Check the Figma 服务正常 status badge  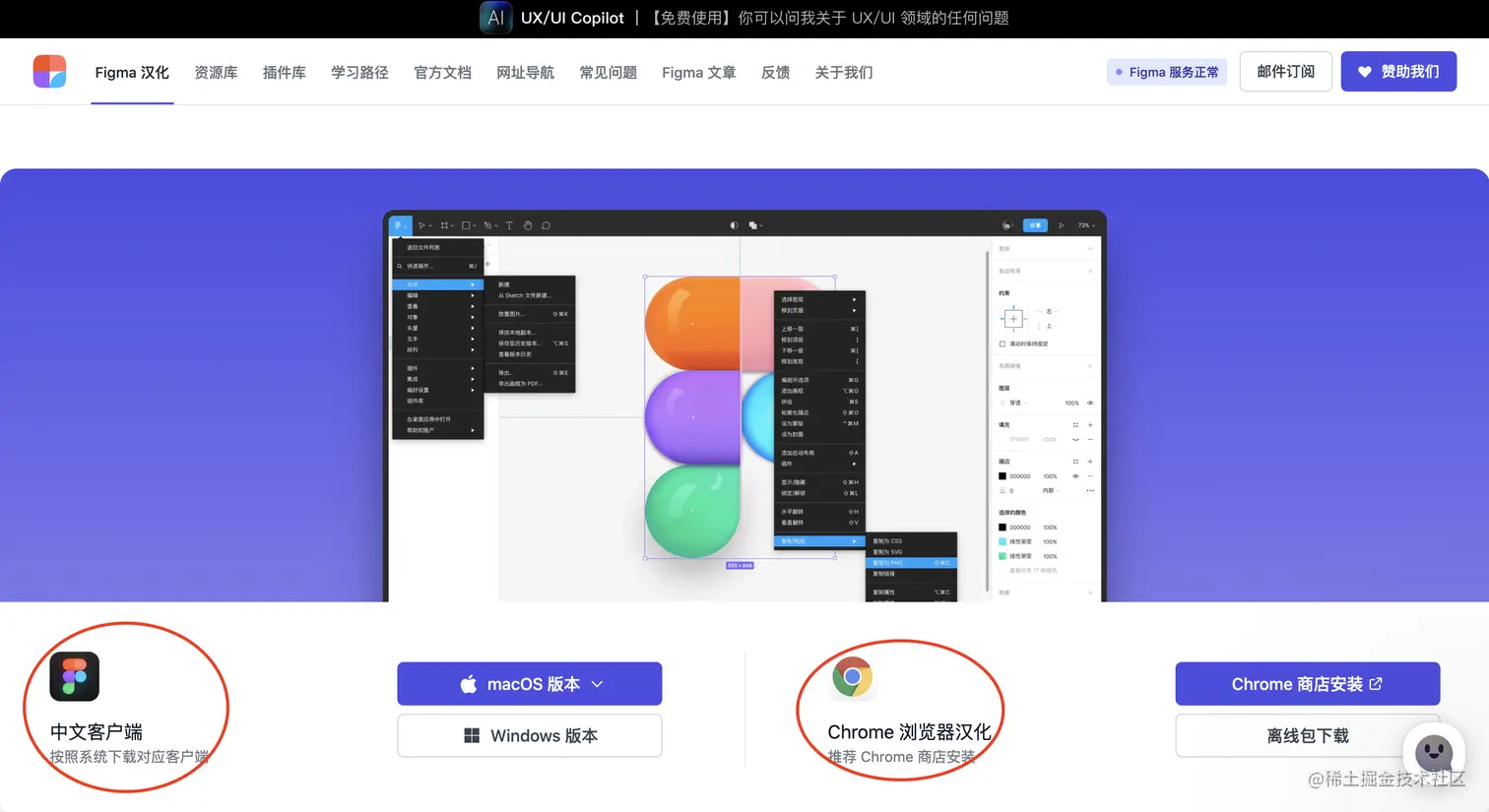(1167, 72)
